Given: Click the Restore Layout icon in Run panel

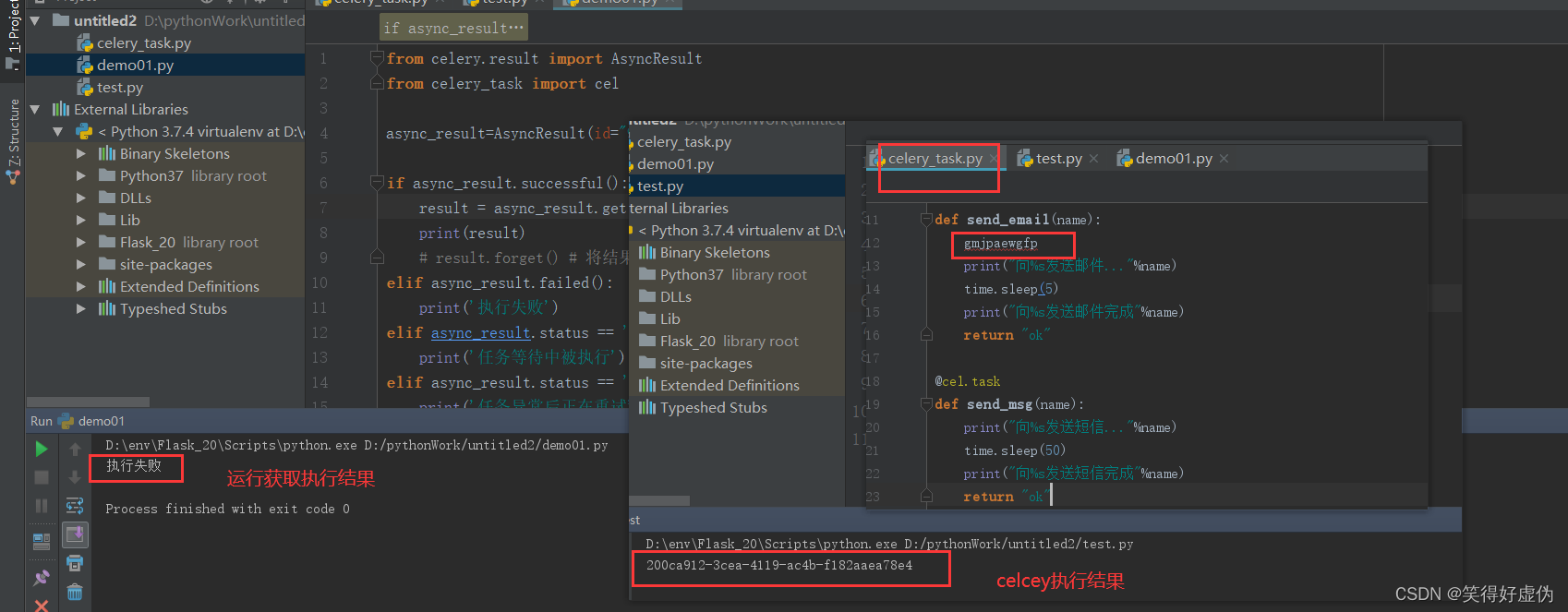Looking at the screenshot, I should pos(42,541).
